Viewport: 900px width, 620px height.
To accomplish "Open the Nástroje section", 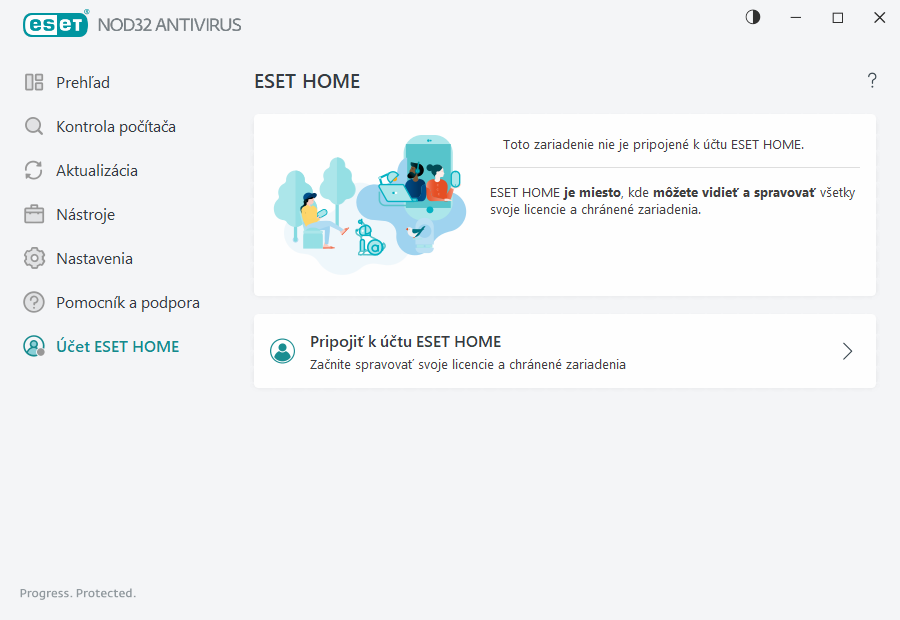I will tap(85, 215).
